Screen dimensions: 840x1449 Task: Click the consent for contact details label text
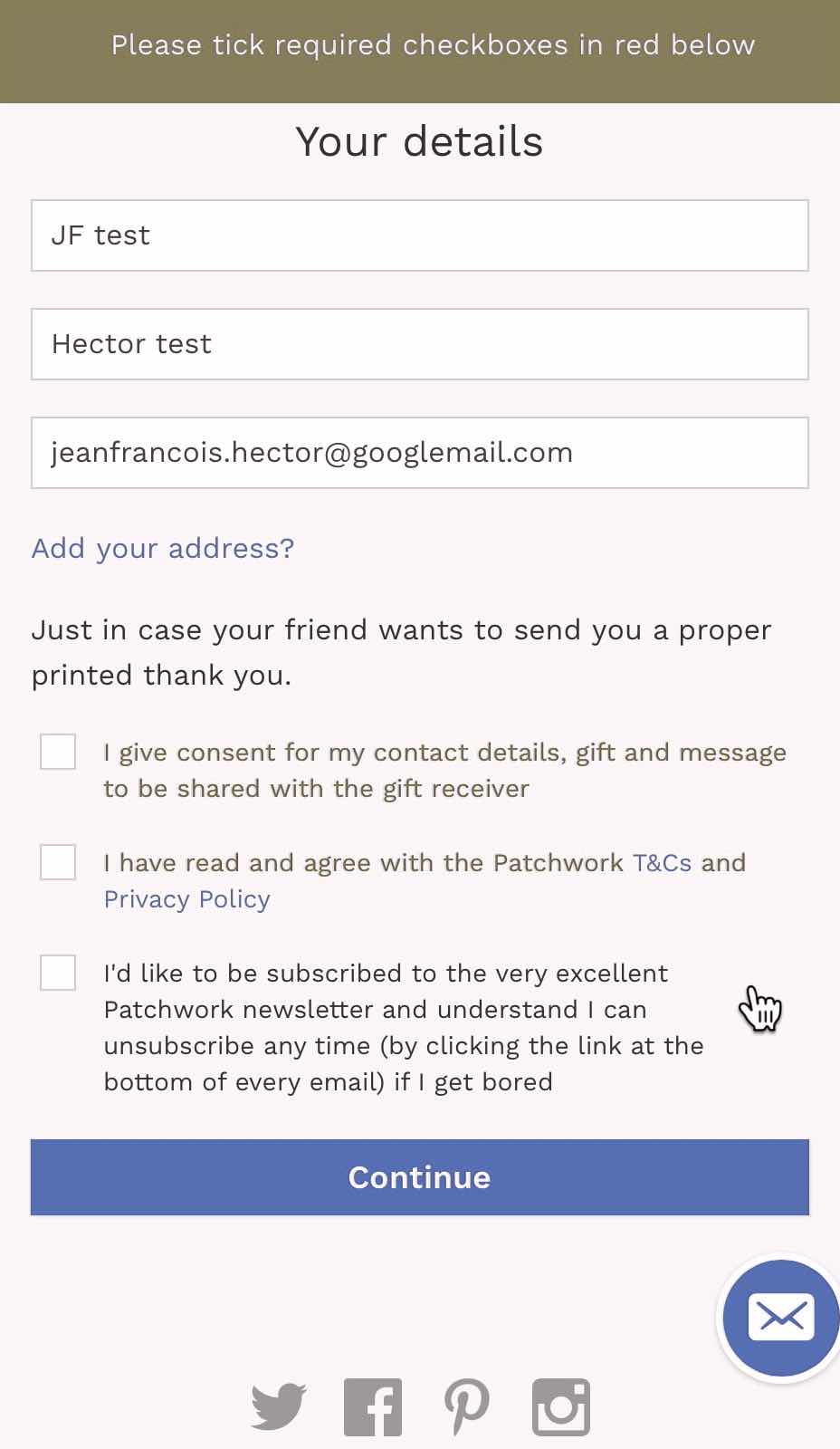pyautogui.click(x=444, y=771)
